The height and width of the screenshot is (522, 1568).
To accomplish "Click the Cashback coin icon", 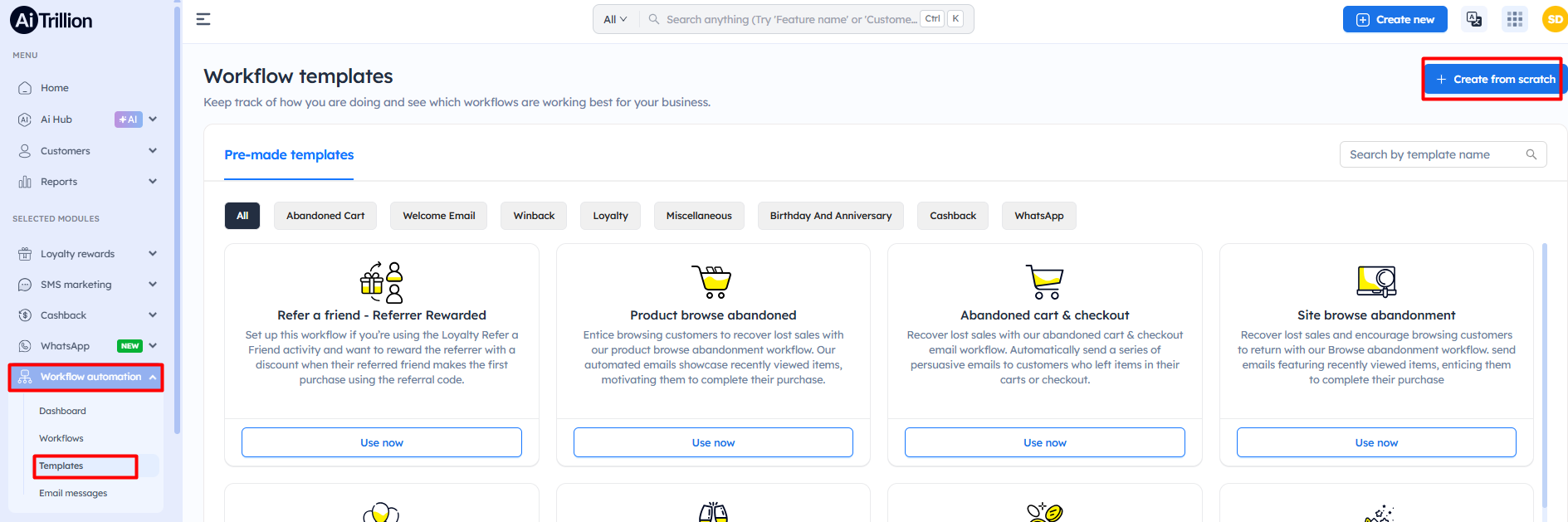I will coord(25,315).
